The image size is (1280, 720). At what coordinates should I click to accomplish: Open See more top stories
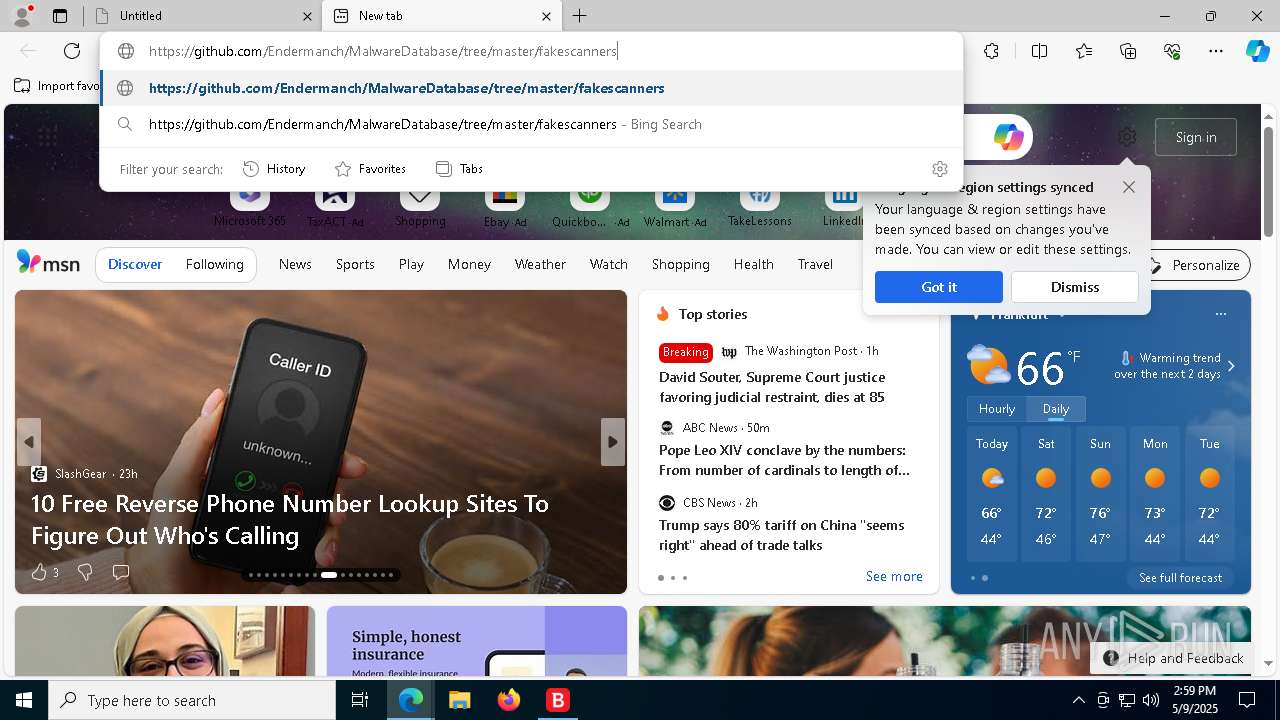click(894, 577)
